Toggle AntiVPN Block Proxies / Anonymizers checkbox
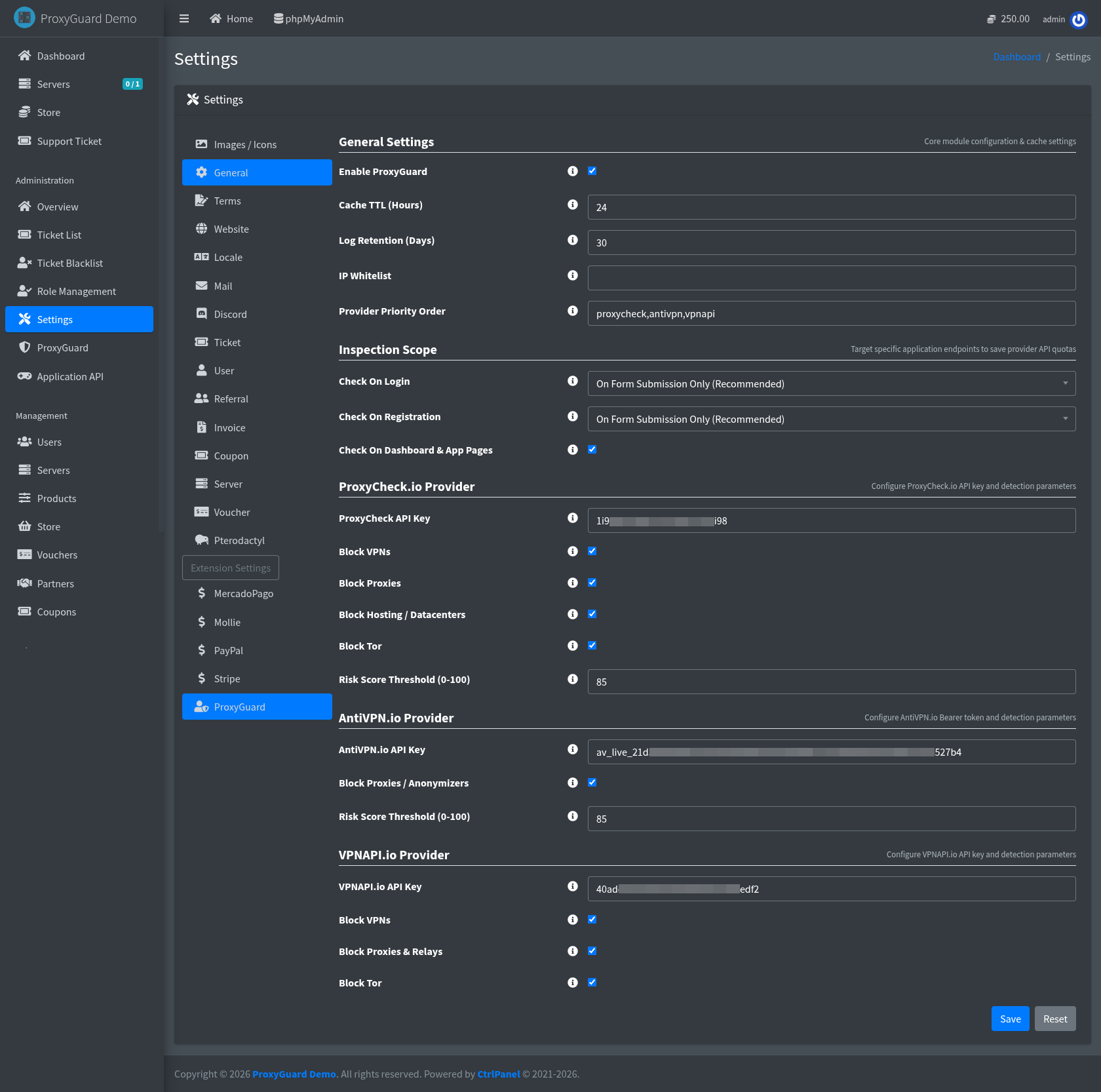 click(592, 783)
